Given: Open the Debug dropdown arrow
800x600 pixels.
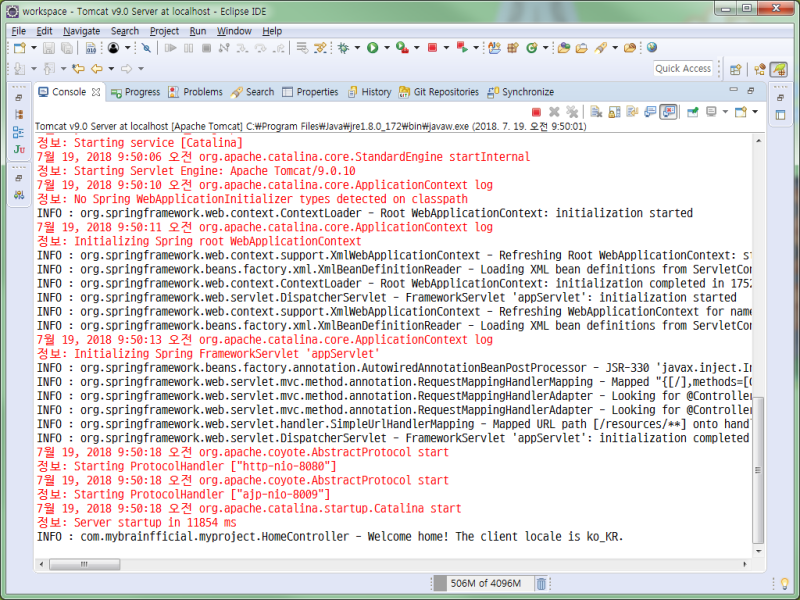Looking at the screenshot, I should [x=357, y=48].
